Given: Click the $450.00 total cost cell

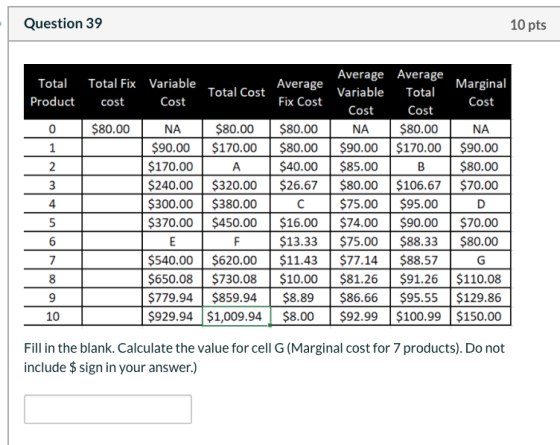Looking at the screenshot, I should pyautogui.click(x=236, y=222).
